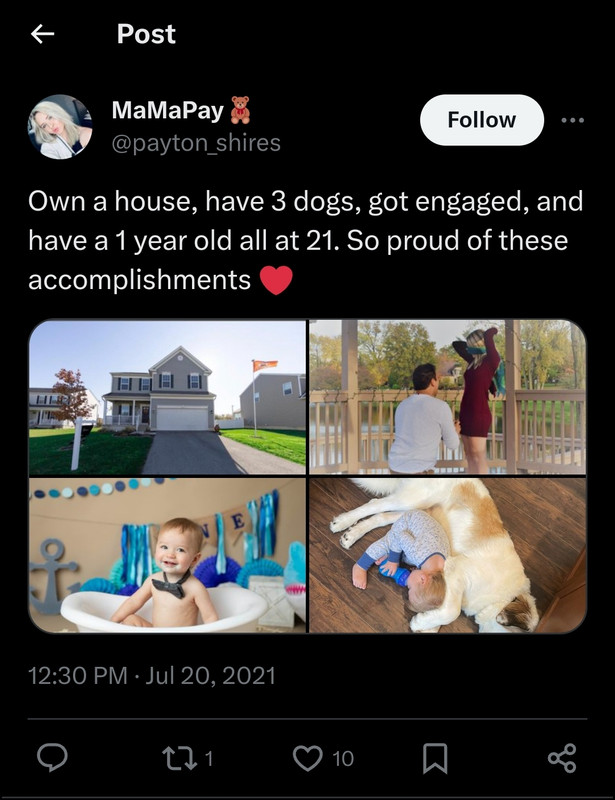The image size is (615, 800).
Task: Tap the reply speech bubble icon
Action: [52, 757]
